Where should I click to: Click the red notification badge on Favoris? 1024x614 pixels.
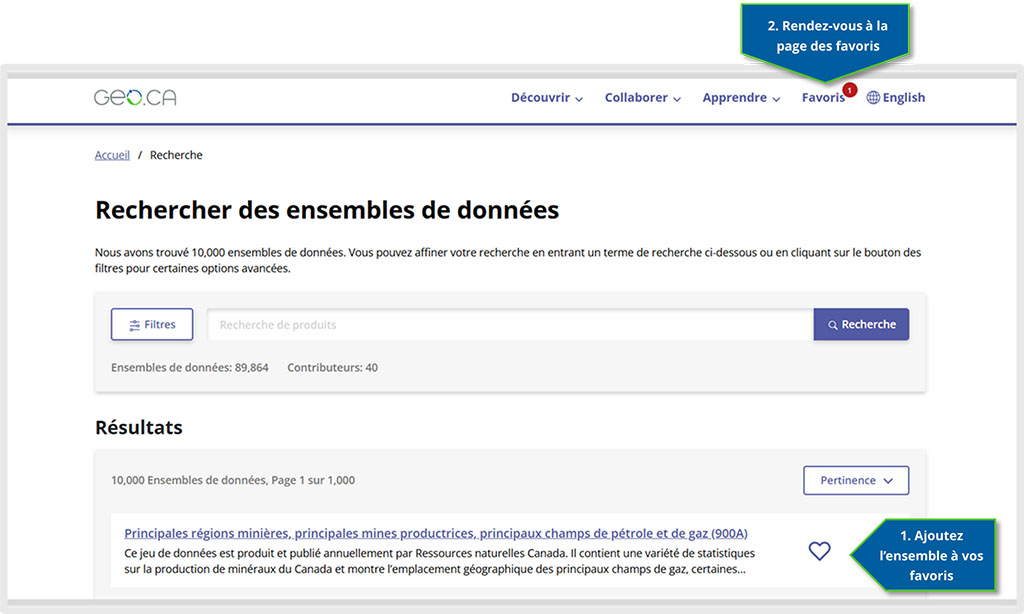(850, 89)
